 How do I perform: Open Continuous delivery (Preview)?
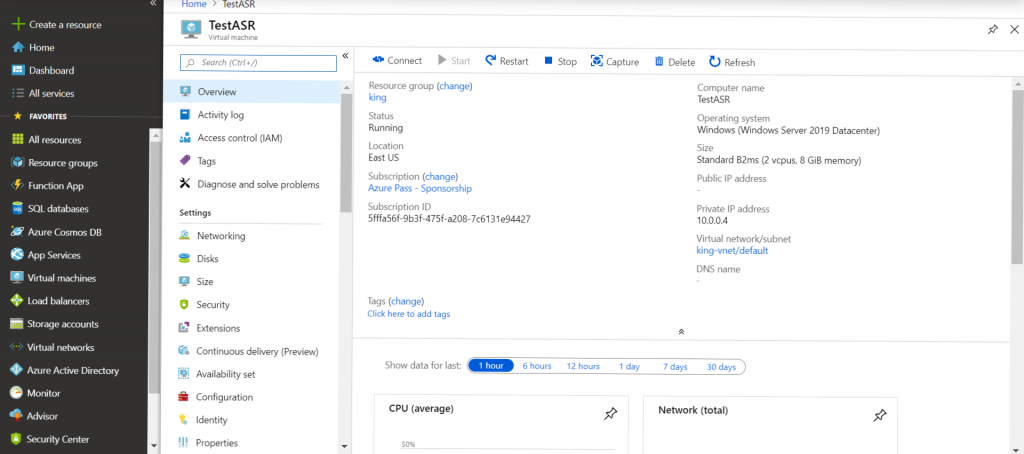[251, 351]
